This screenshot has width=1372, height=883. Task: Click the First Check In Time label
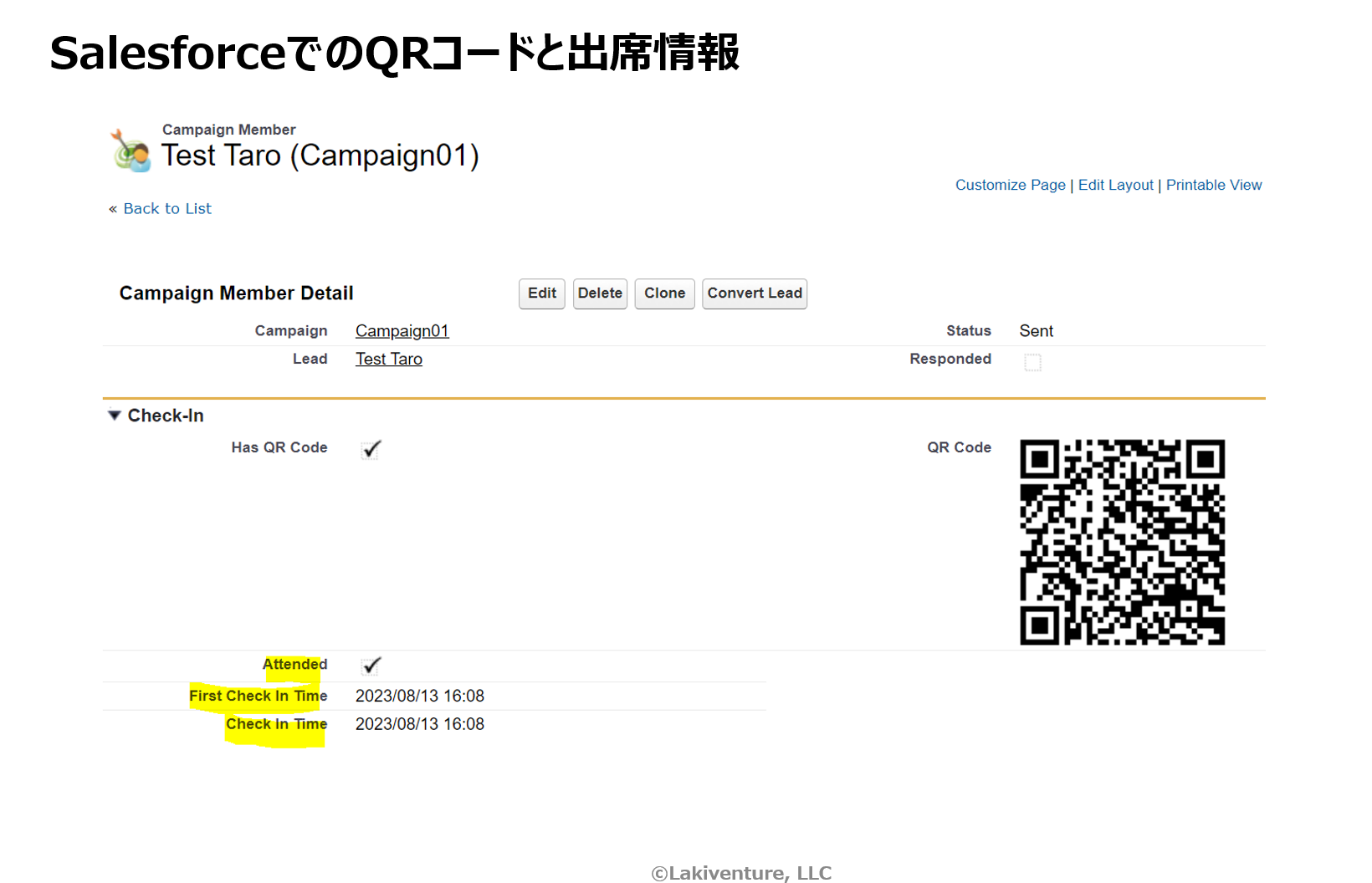259,696
